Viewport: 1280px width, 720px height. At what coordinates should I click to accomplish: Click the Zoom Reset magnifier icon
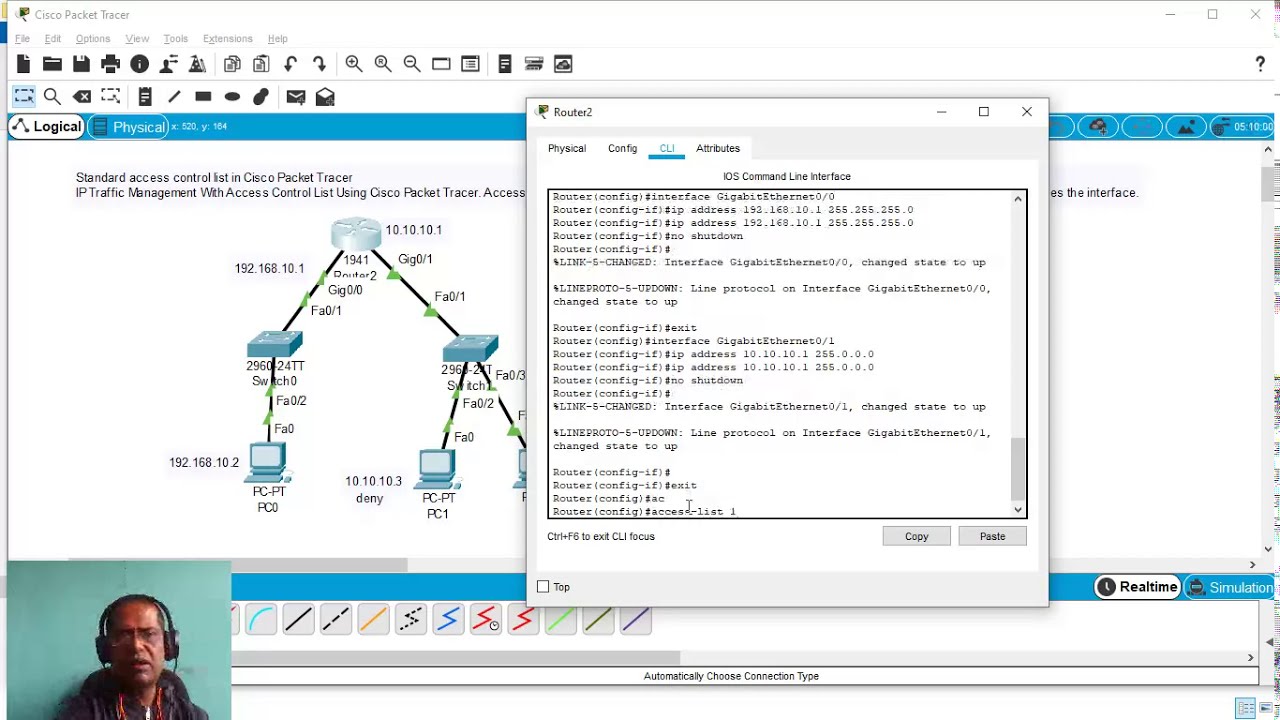point(383,64)
